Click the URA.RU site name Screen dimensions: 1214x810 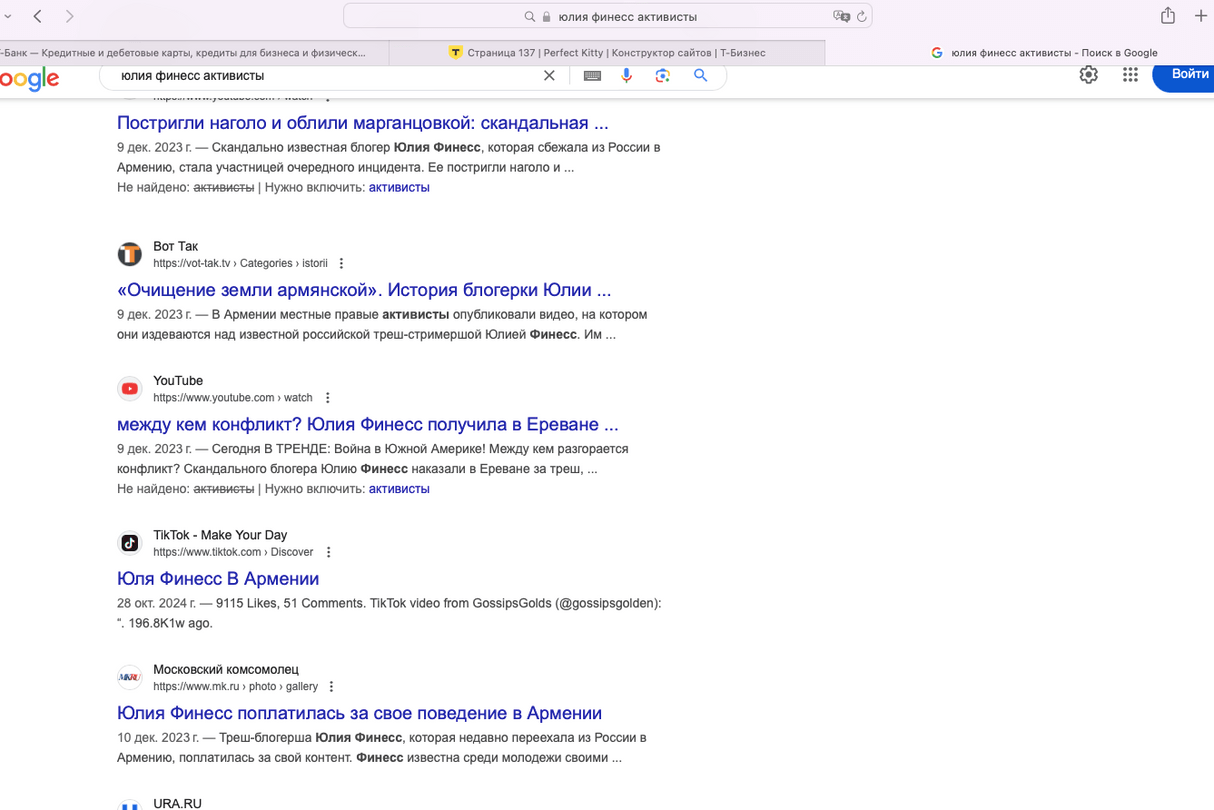coord(177,804)
